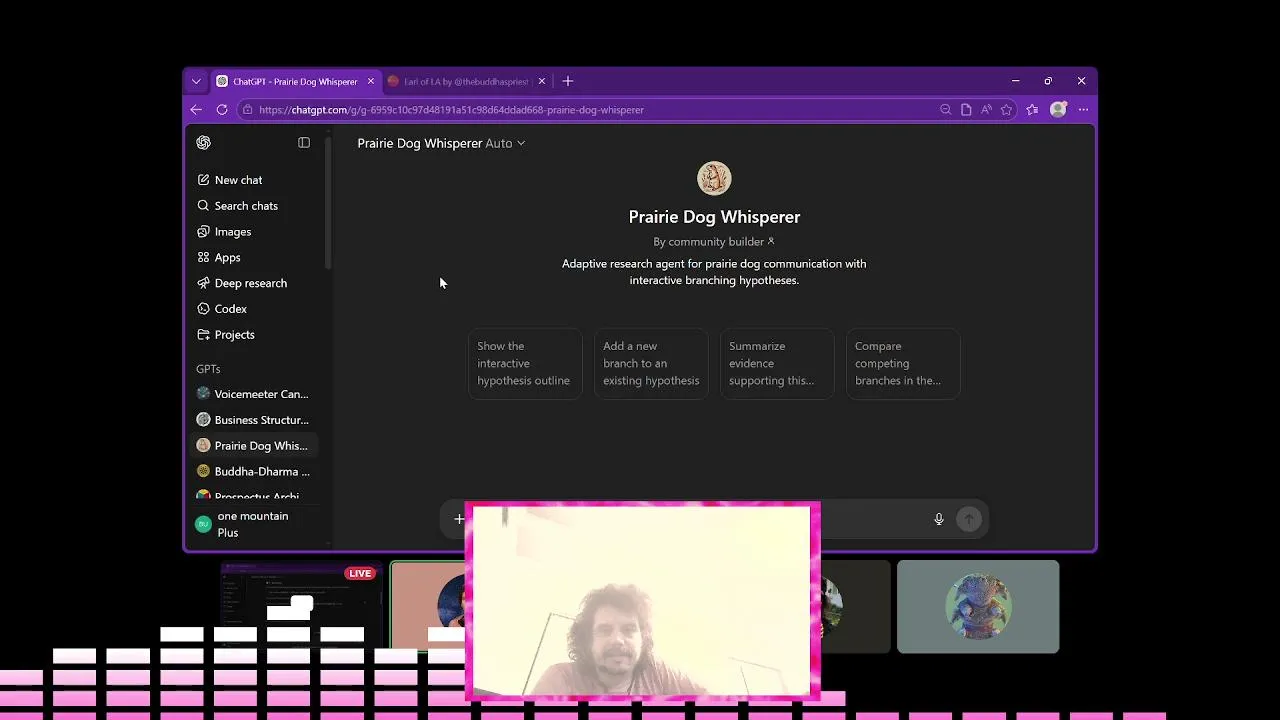Click the LIVE stream thumbnail
The height and width of the screenshot is (720, 1280).
coord(300,607)
